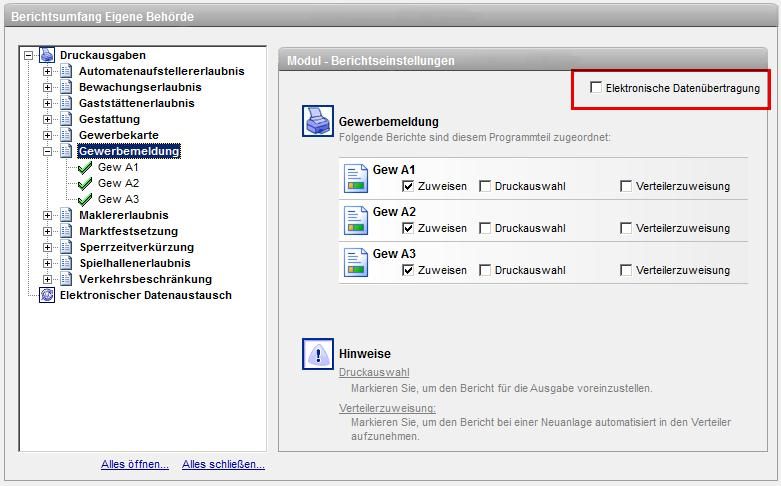The height and width of the screenshot is (486, 781).
Task: Enable Druckauswahl for Gew A2
Action: coord(484,228)
